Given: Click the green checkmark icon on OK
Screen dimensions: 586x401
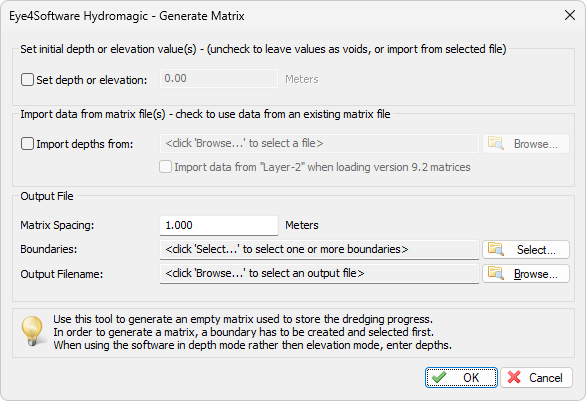Looking at the screenshot, I should point(439,377).
